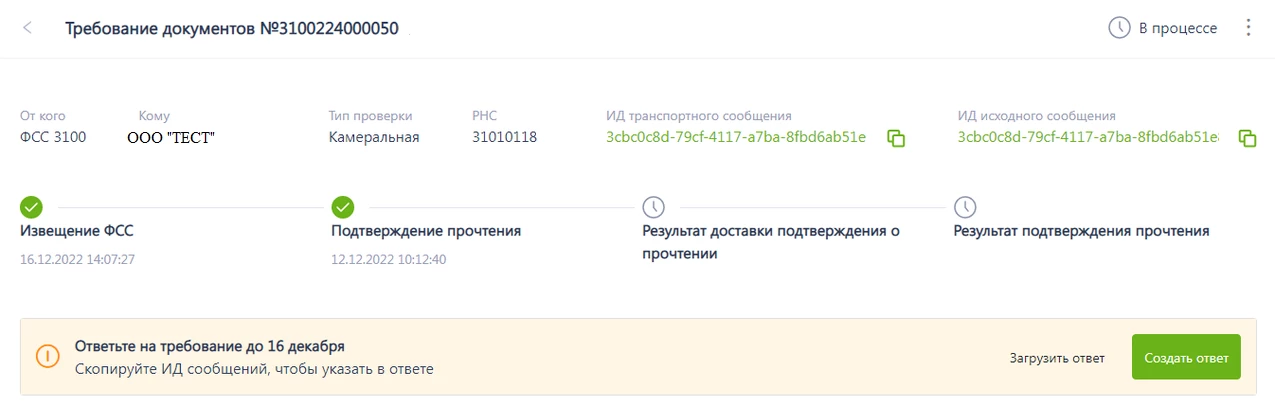
Task: Click the clock icon beside В процессе
Action: coord(1119,28)
